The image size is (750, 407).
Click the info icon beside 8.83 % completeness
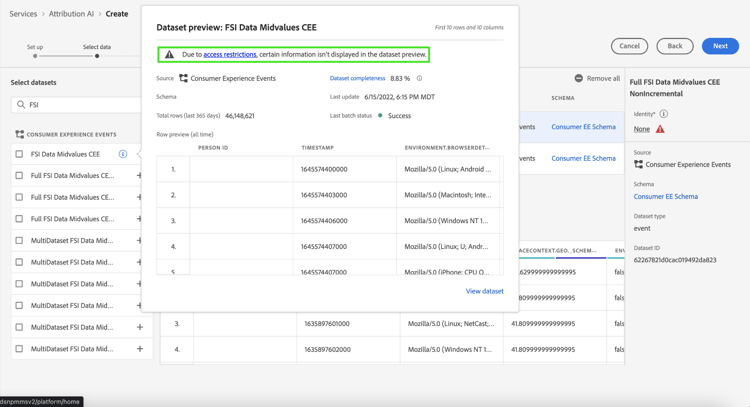point(419,78)
